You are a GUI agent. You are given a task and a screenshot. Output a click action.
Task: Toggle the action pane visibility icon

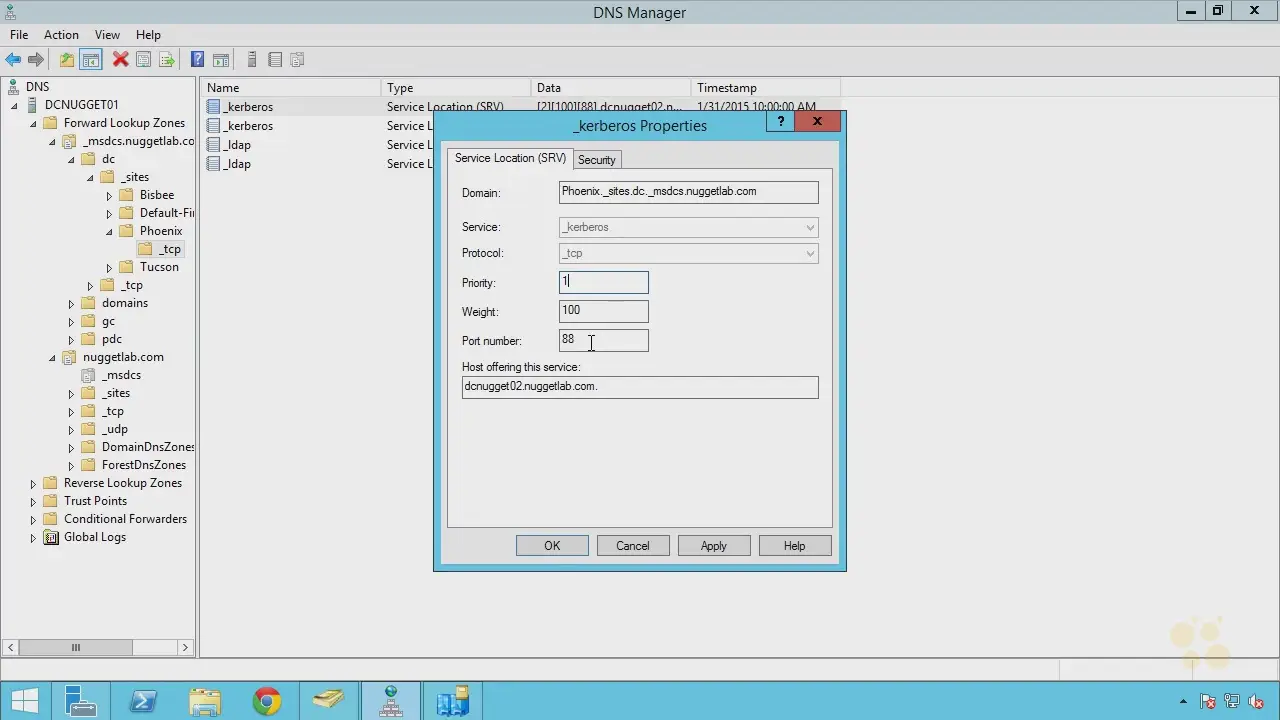tap(221, 59)
